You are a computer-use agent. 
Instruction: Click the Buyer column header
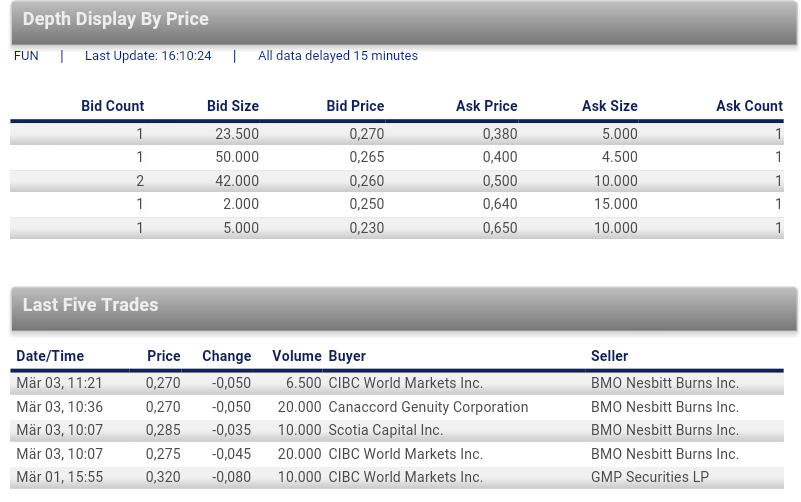(x=347, y=356)
